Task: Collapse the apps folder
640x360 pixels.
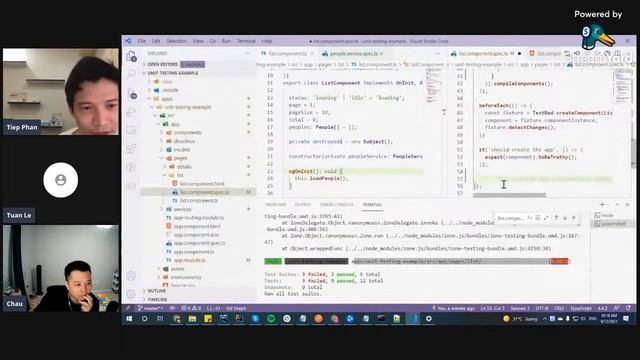Action: coord(167,99)
